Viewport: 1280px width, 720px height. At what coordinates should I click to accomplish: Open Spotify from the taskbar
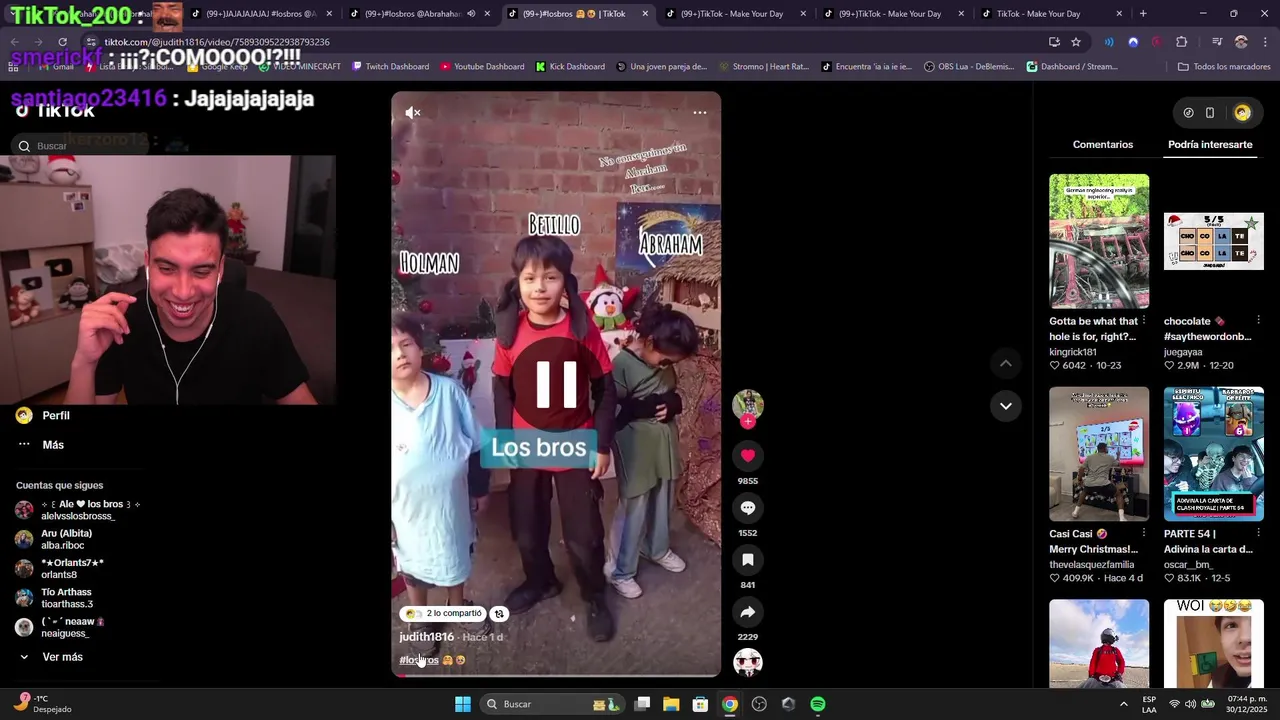(818, 704)
